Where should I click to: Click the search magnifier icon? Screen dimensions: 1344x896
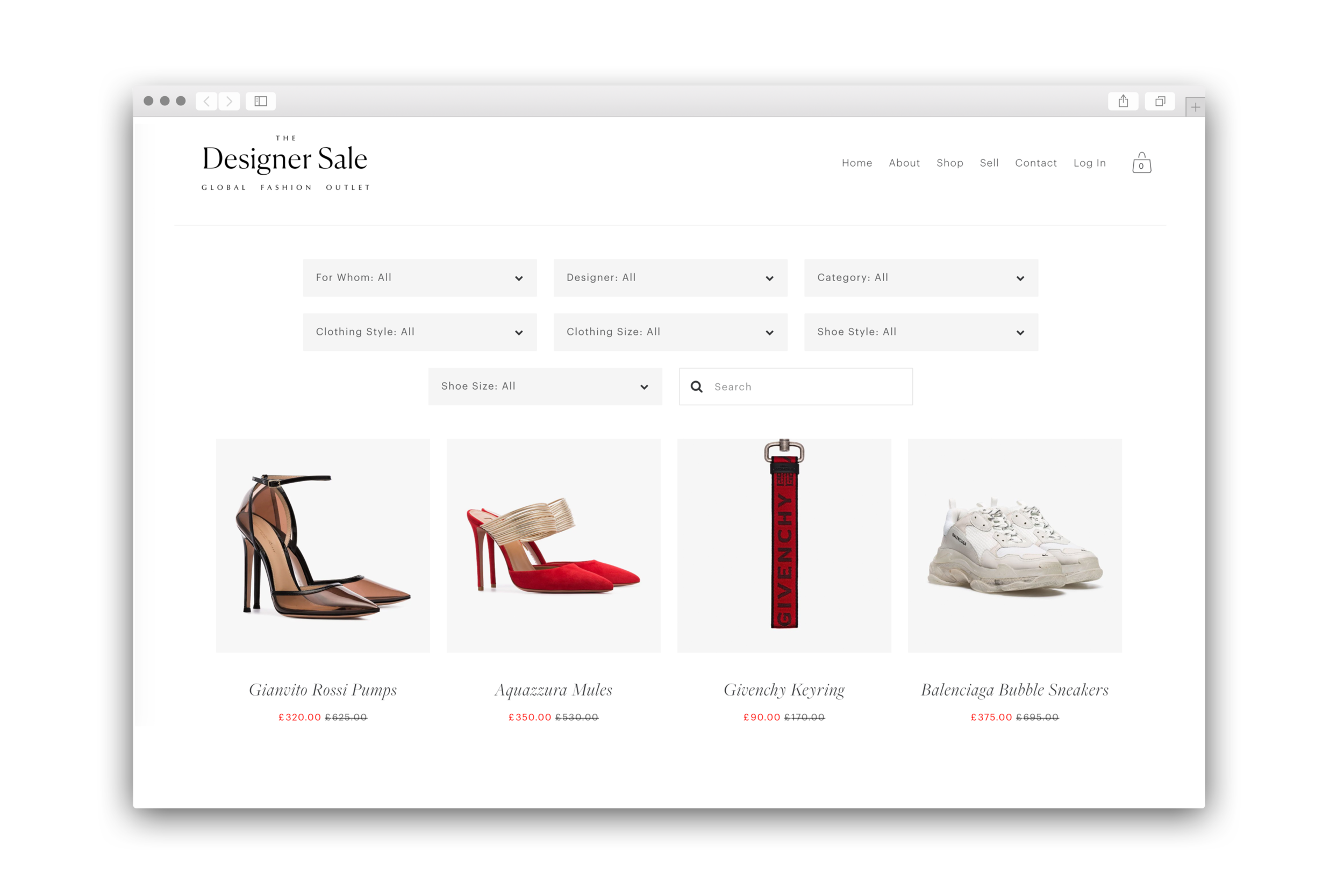click(x=697, y=387)
